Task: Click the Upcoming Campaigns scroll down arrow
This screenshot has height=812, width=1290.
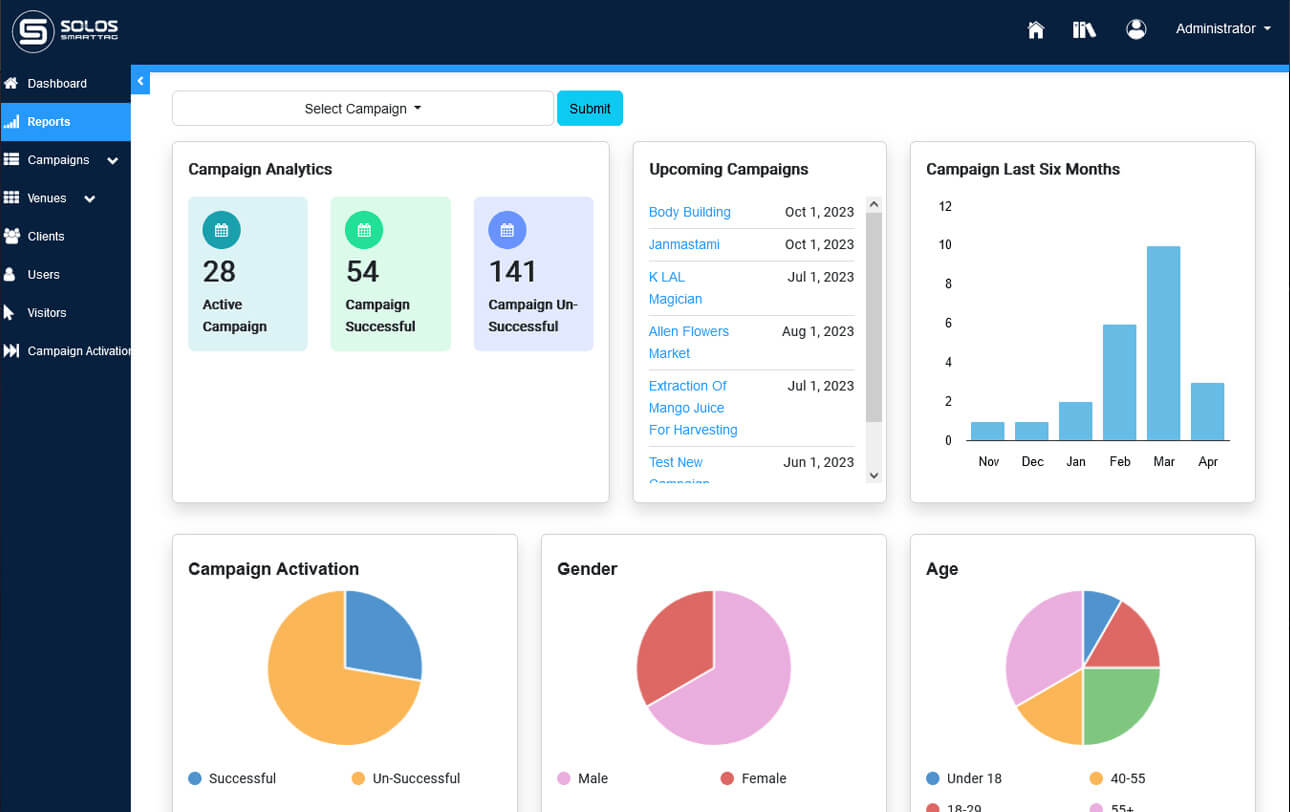Action: pyautogui.click(x=873, y=476)
